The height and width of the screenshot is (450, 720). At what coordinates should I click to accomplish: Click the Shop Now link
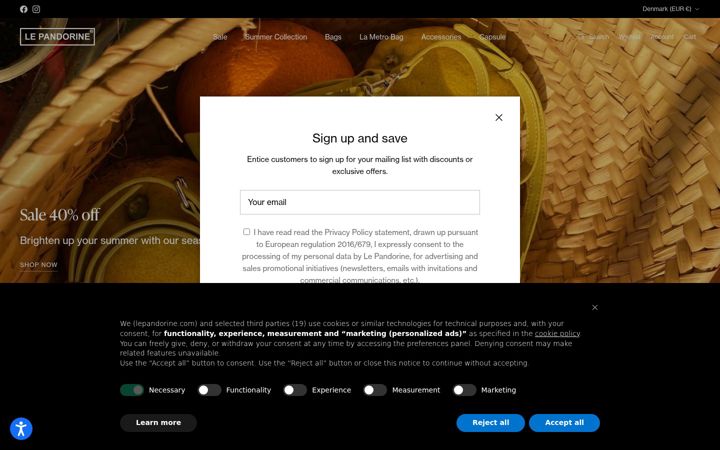click(39, 265)
